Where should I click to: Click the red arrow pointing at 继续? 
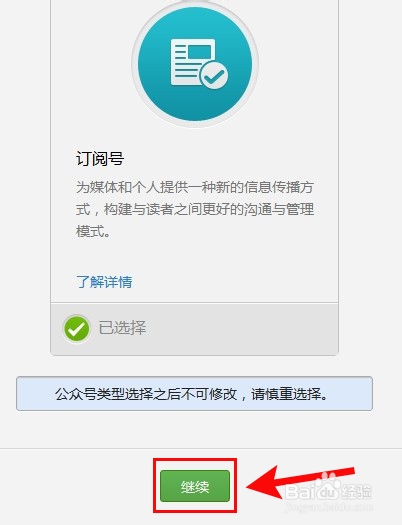click(x=301, y=481)
